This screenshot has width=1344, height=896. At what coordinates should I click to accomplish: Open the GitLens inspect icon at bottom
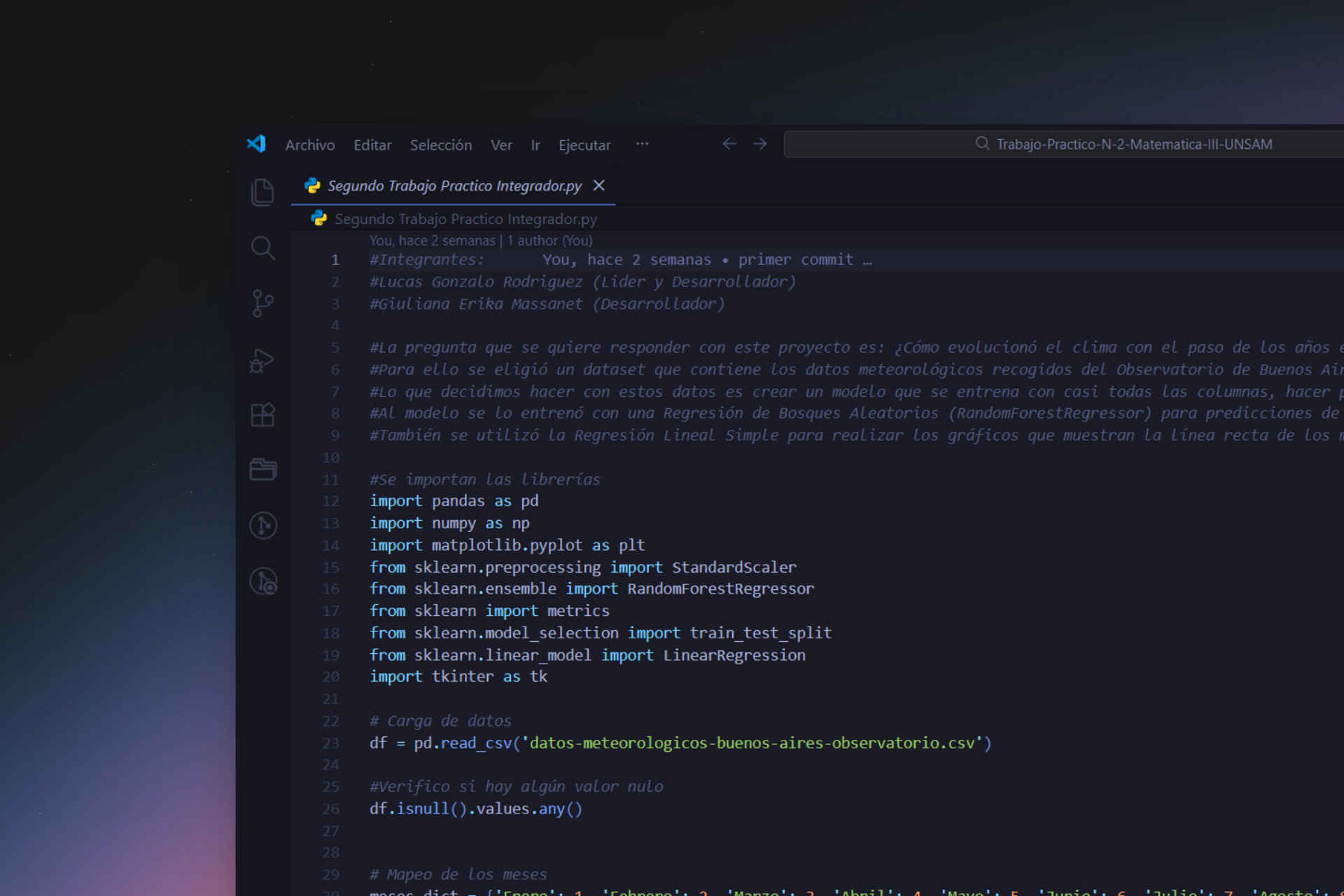[x=262, y=581]
